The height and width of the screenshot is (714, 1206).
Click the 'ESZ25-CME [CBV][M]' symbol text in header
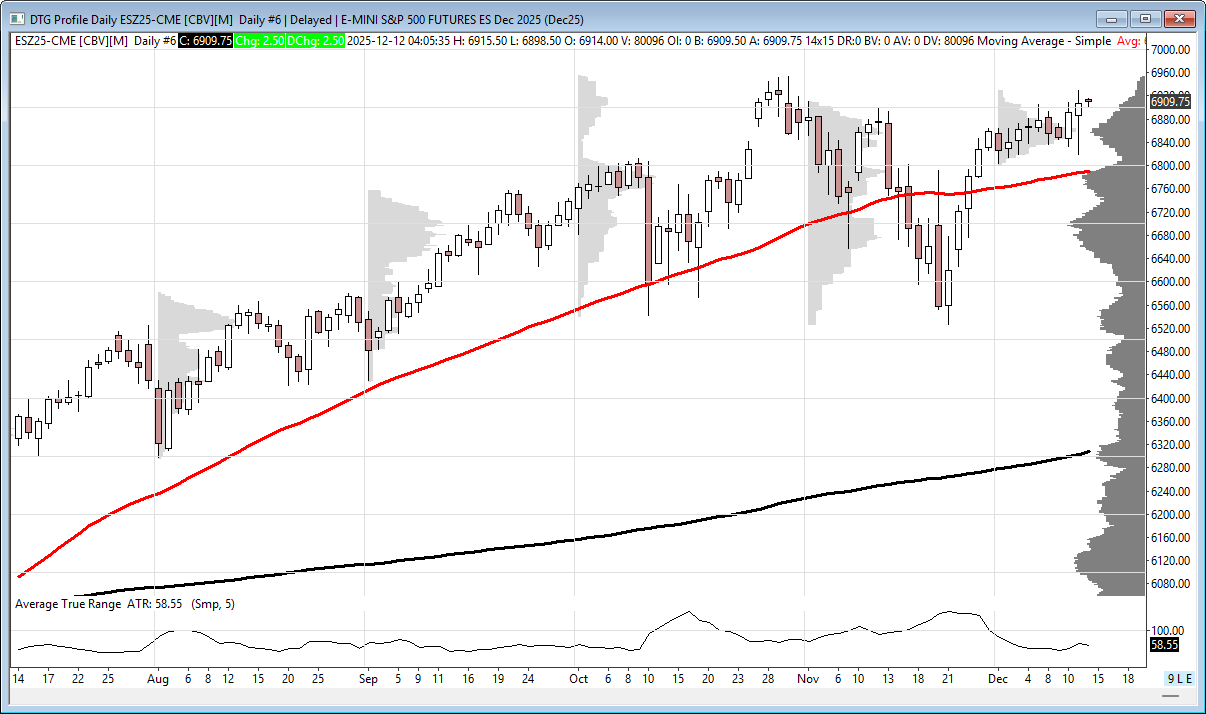(72, 40)
